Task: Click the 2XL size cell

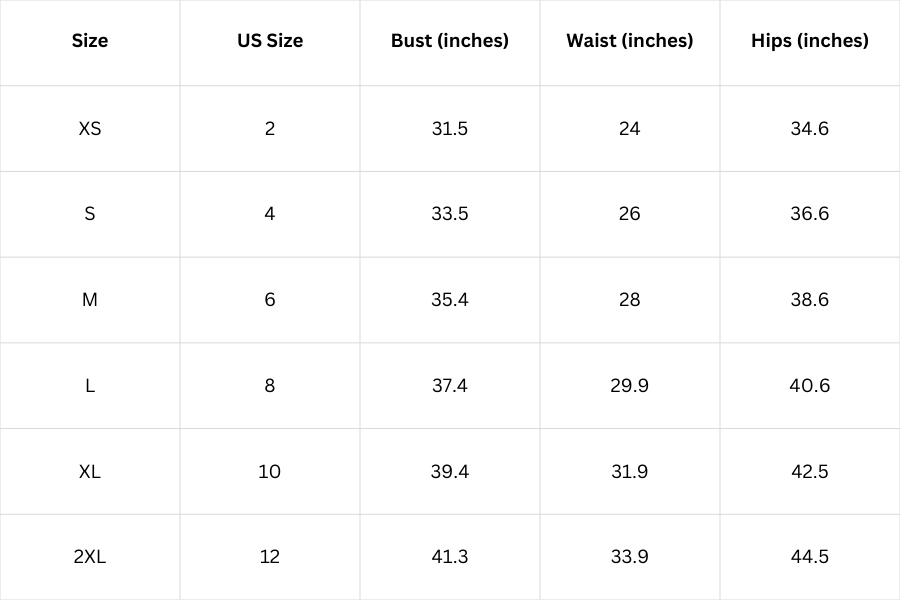Action: coord(90,557)
